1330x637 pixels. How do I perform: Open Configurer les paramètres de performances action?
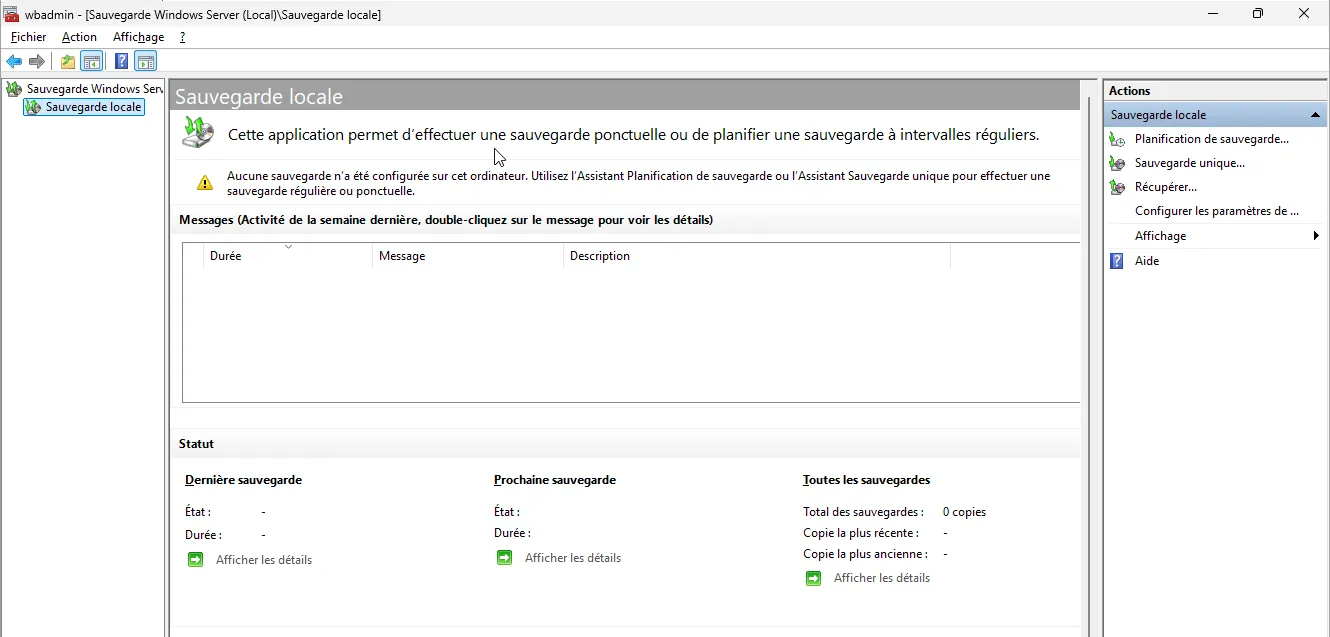click(x=1216, y=211)
